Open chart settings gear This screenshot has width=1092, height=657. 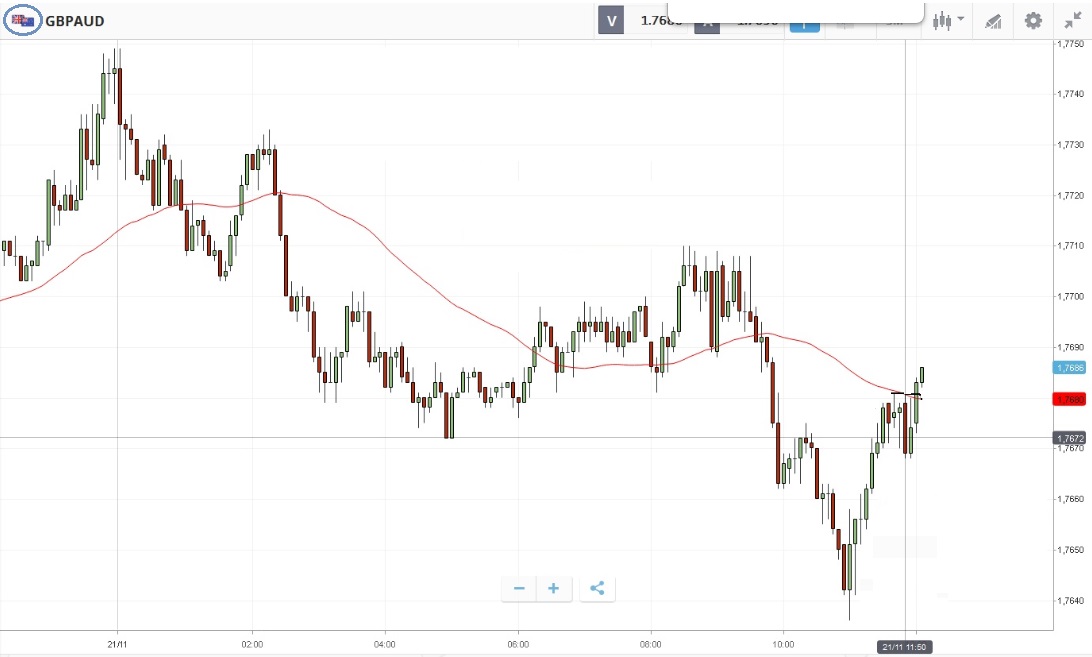1033,20
